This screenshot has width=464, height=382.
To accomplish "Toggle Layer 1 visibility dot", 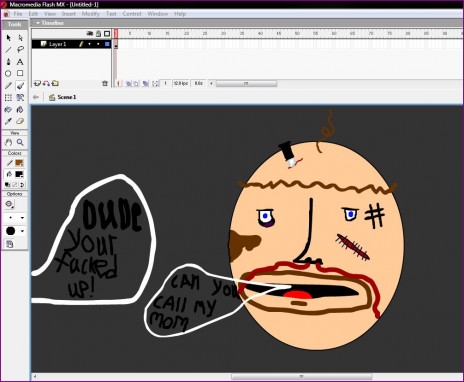I will [89, 44].
